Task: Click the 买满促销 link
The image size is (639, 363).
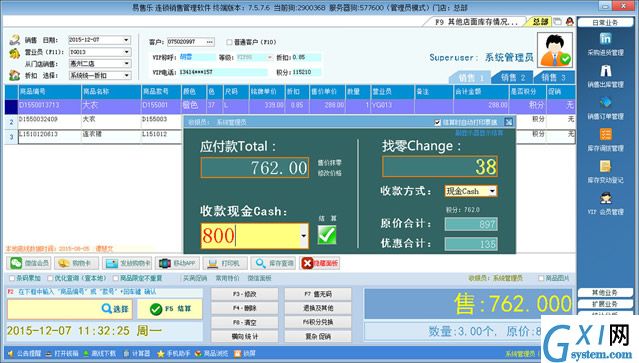Action: 195,278
